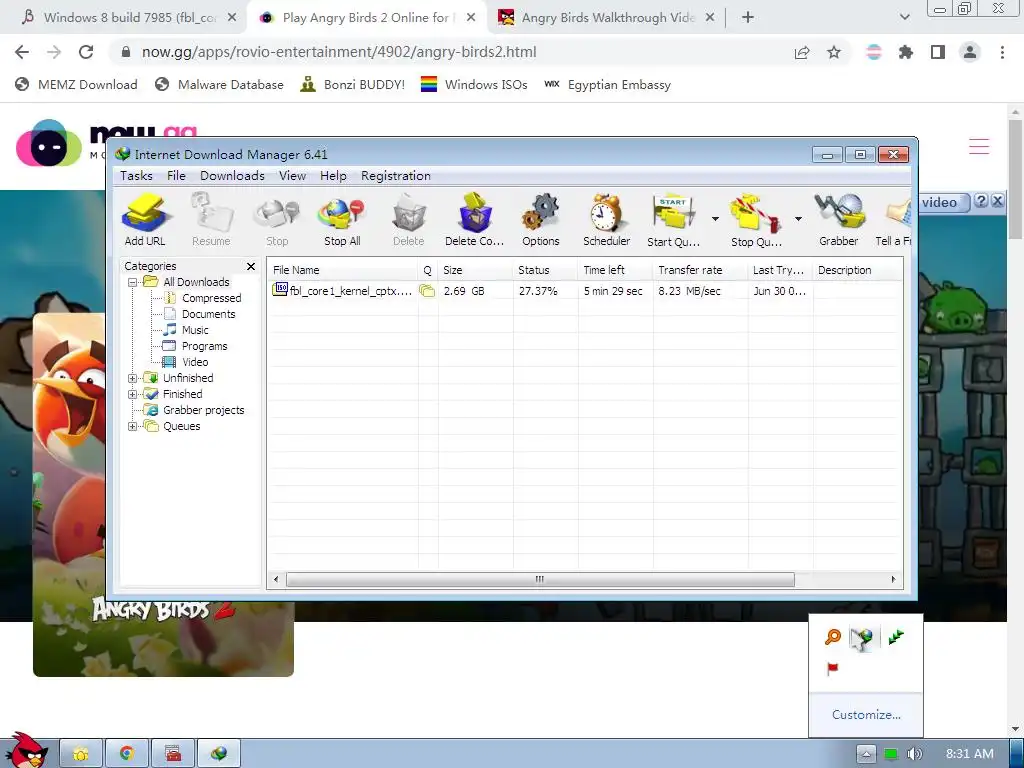This screenshot has height=768, width=1024.
Task: Sort by Status column header
Action: [x=545, y=270]
